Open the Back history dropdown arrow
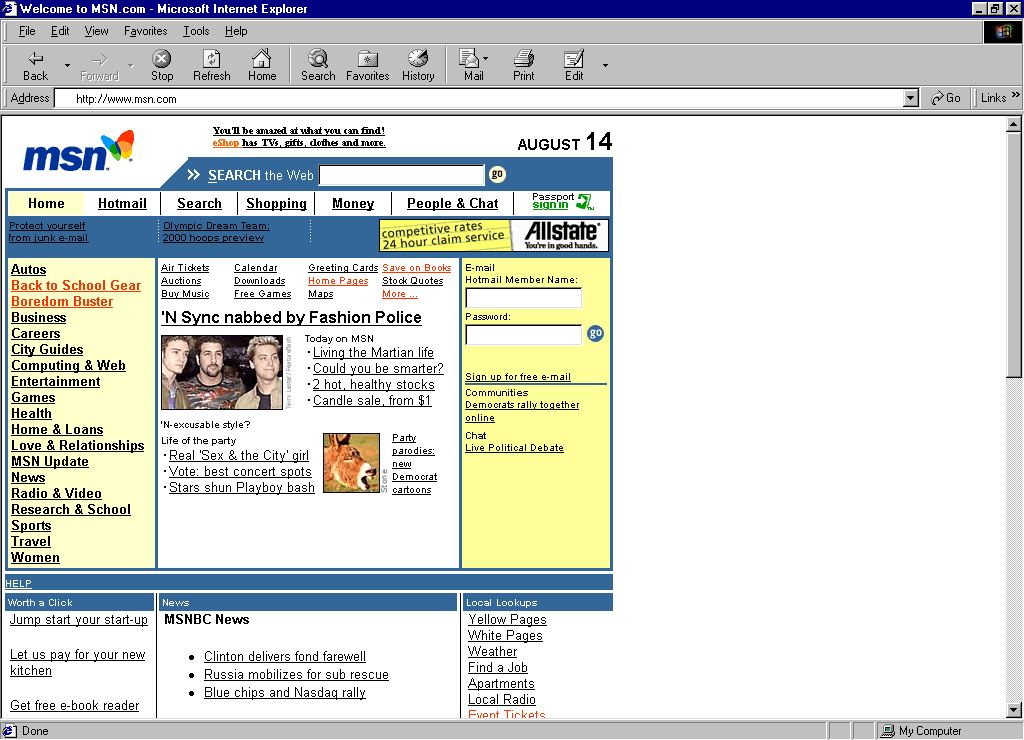The width and height of the screenshot is (1024, 740). point(67,66)
